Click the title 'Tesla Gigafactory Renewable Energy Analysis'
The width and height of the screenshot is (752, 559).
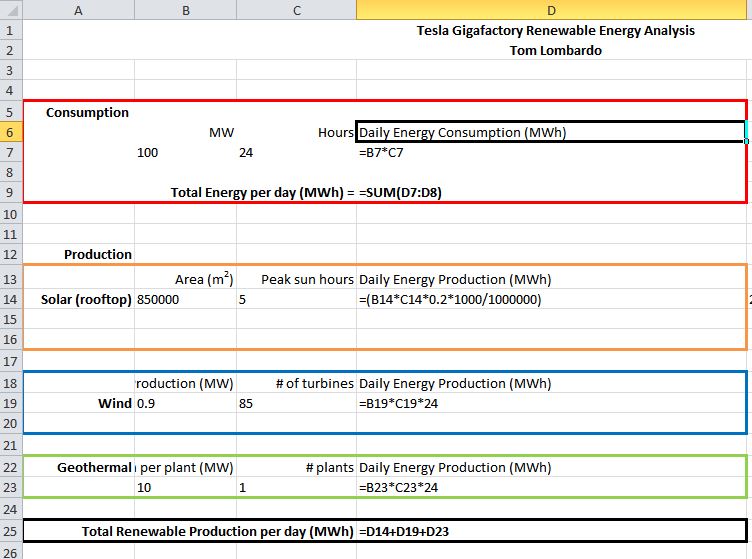click(555, 30)
